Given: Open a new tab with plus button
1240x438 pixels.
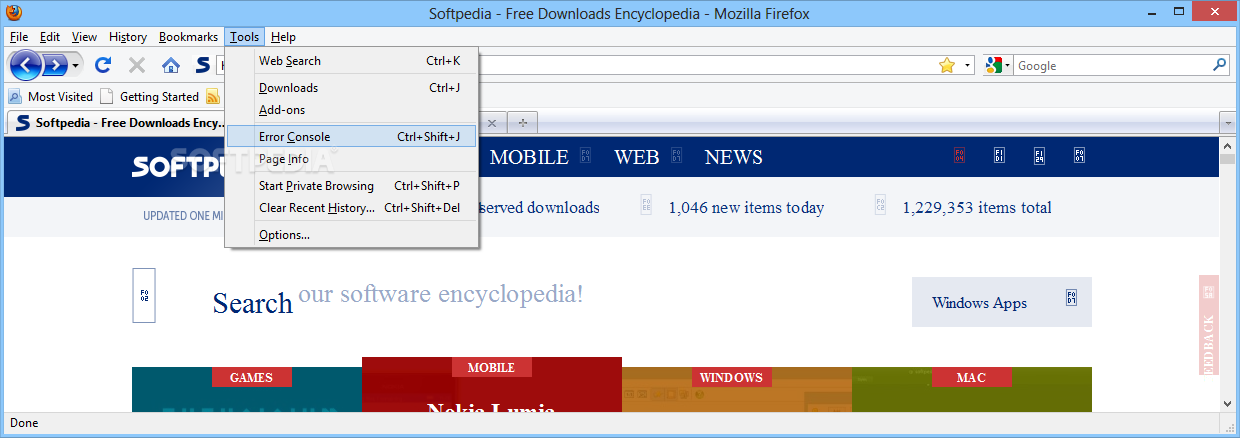Looking at the screenshot, I should [x=522, y=122].
